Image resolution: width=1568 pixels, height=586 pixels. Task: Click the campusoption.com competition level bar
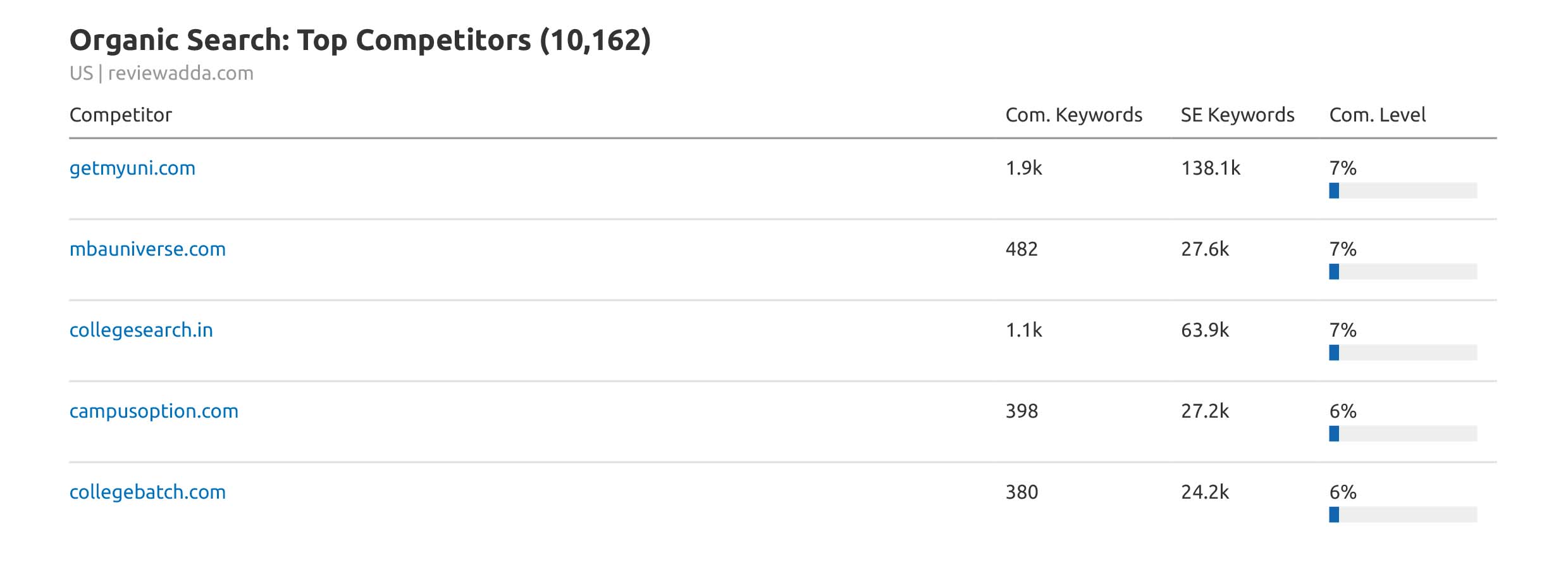tap(1402, 433)
